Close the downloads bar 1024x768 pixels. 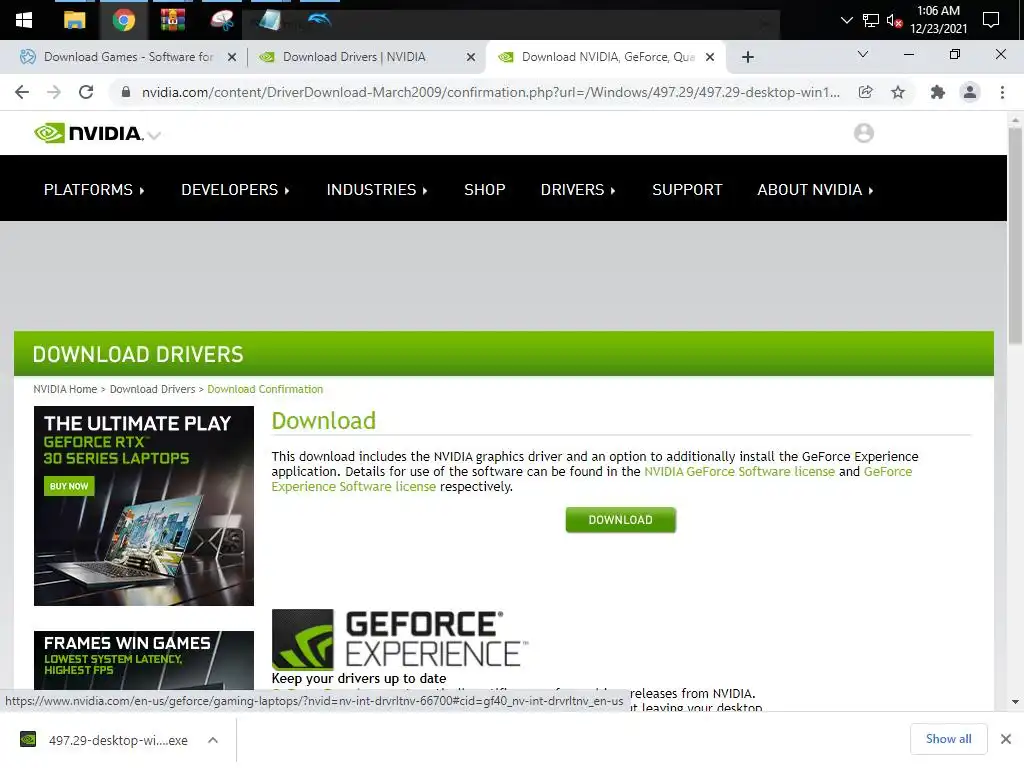click(x=1006, y=739)
